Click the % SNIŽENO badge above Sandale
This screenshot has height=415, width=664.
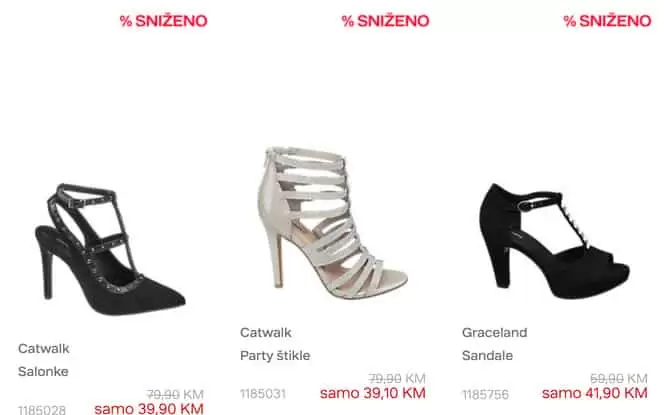point(607,21)
